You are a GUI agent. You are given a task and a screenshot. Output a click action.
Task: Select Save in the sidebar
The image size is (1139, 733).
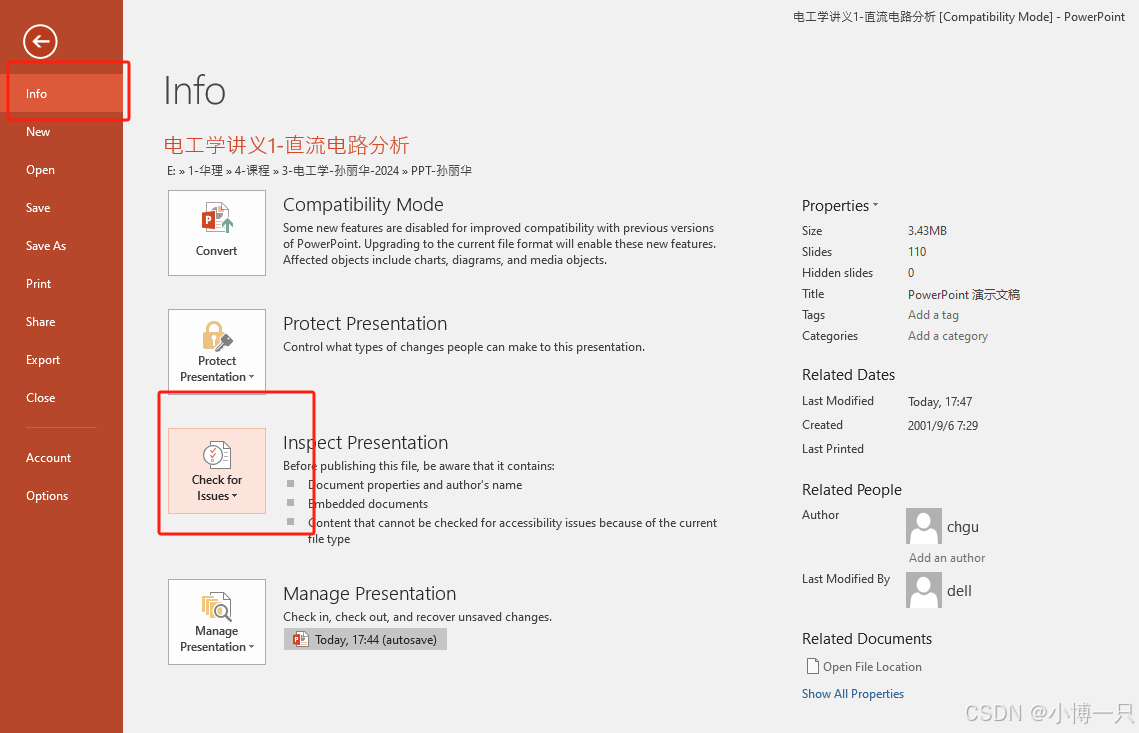(x=62, y=208)
